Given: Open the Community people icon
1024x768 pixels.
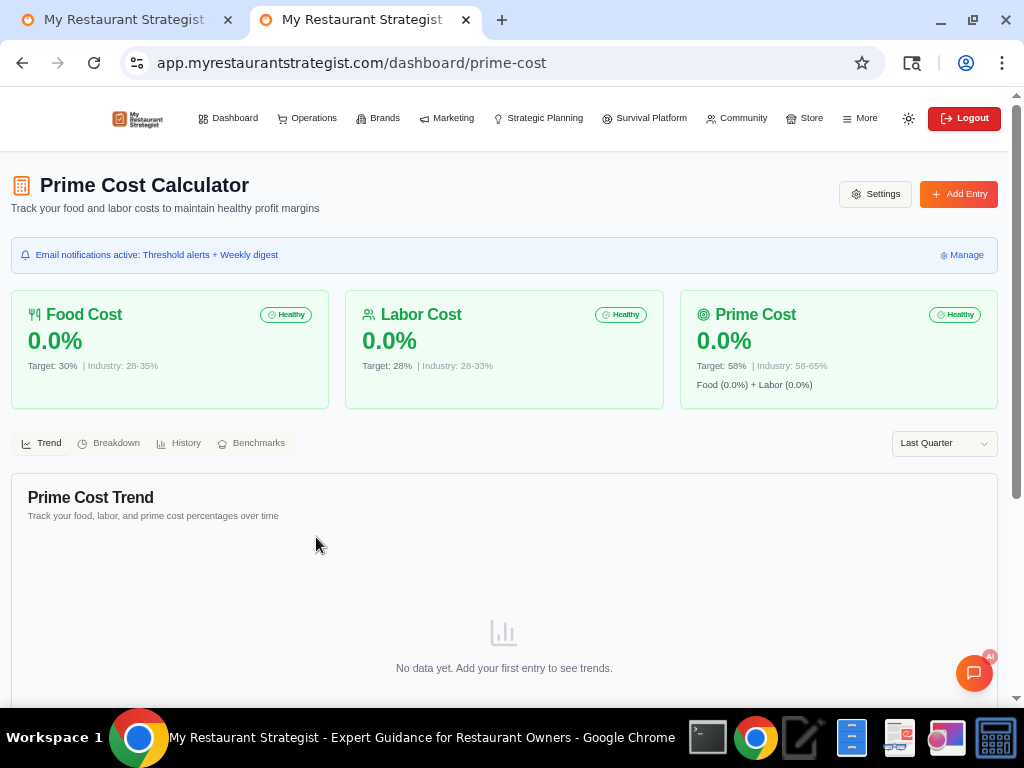Looking at the screenshot, I should pyautogui.click(x=710, y=118).
